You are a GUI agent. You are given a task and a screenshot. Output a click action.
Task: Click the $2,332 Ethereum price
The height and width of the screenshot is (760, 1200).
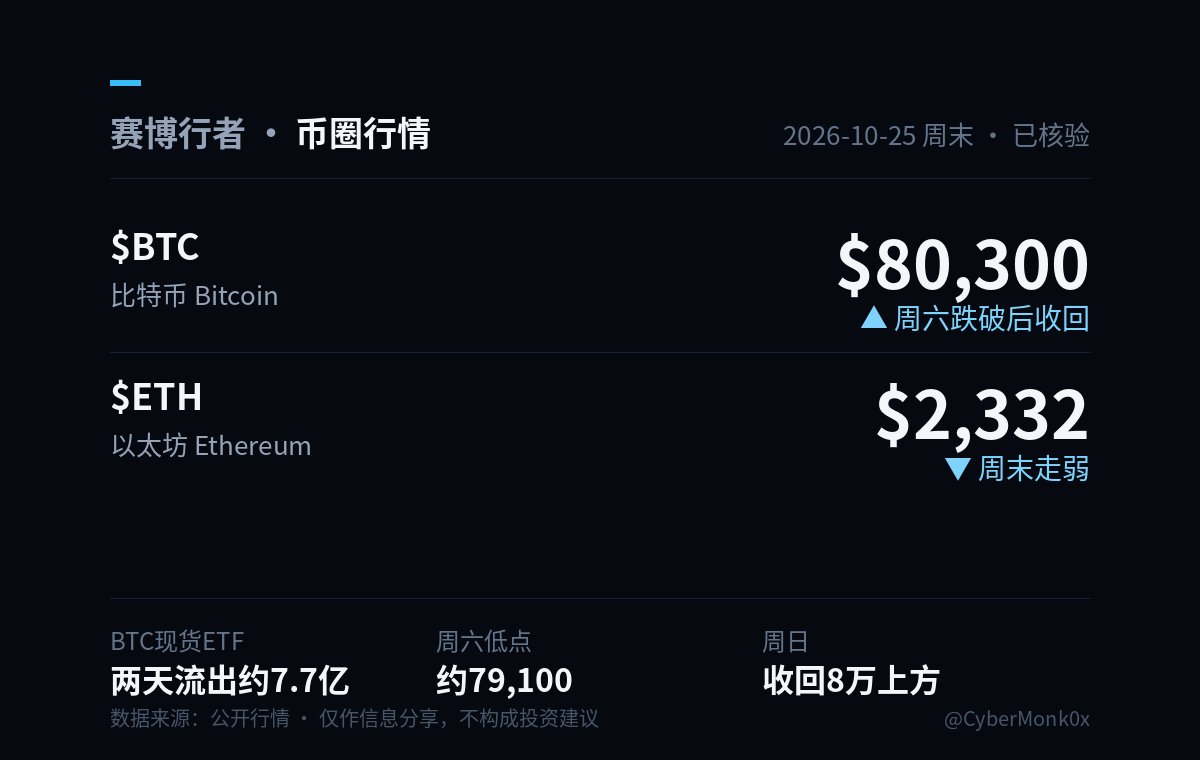tap(983, 415)
